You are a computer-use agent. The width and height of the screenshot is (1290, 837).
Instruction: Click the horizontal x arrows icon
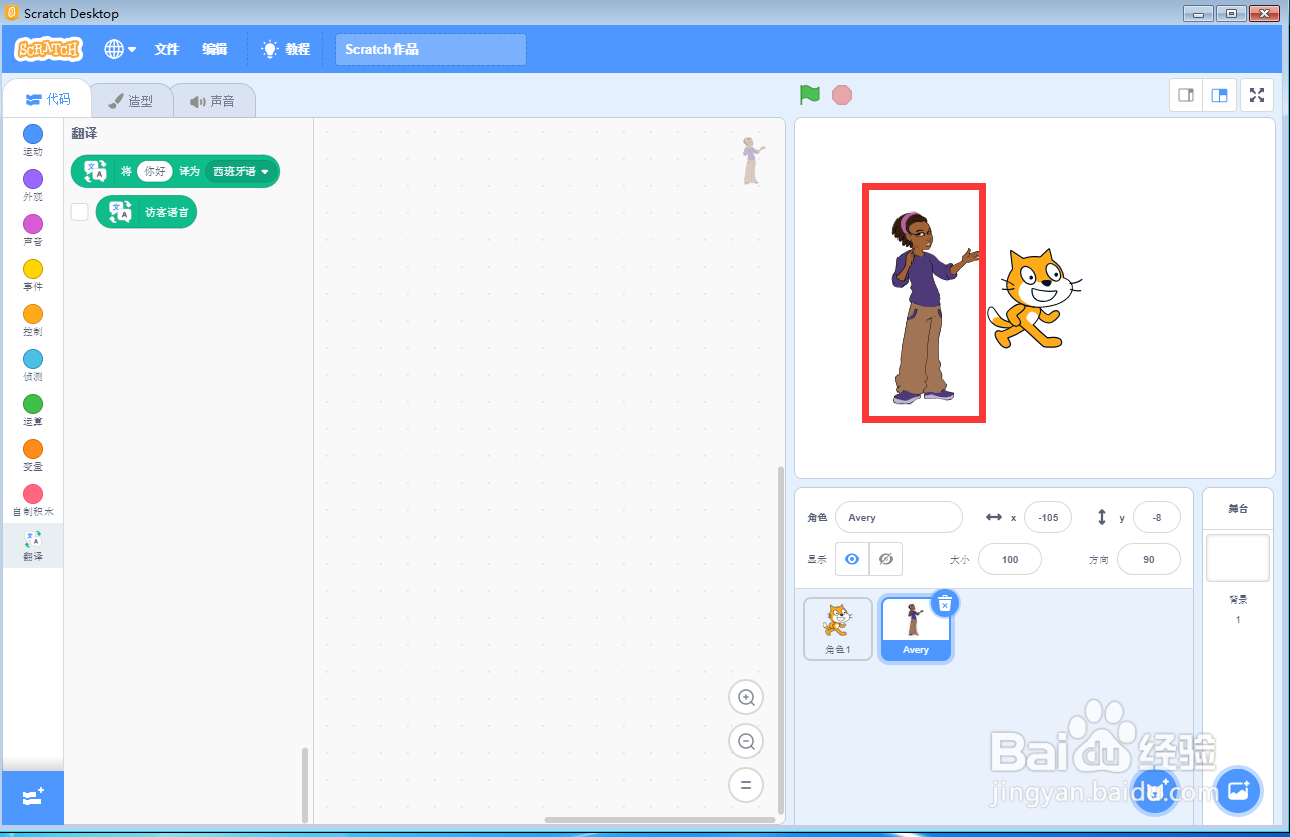(x=994, y=517)
